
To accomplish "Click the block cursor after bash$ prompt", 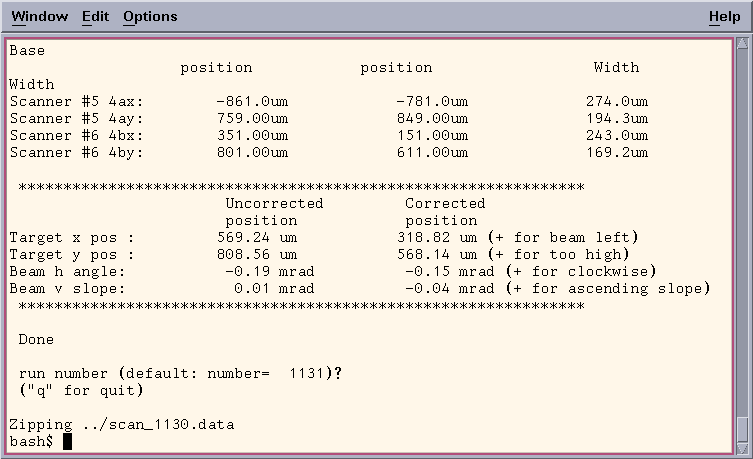I will coord(67,441).
